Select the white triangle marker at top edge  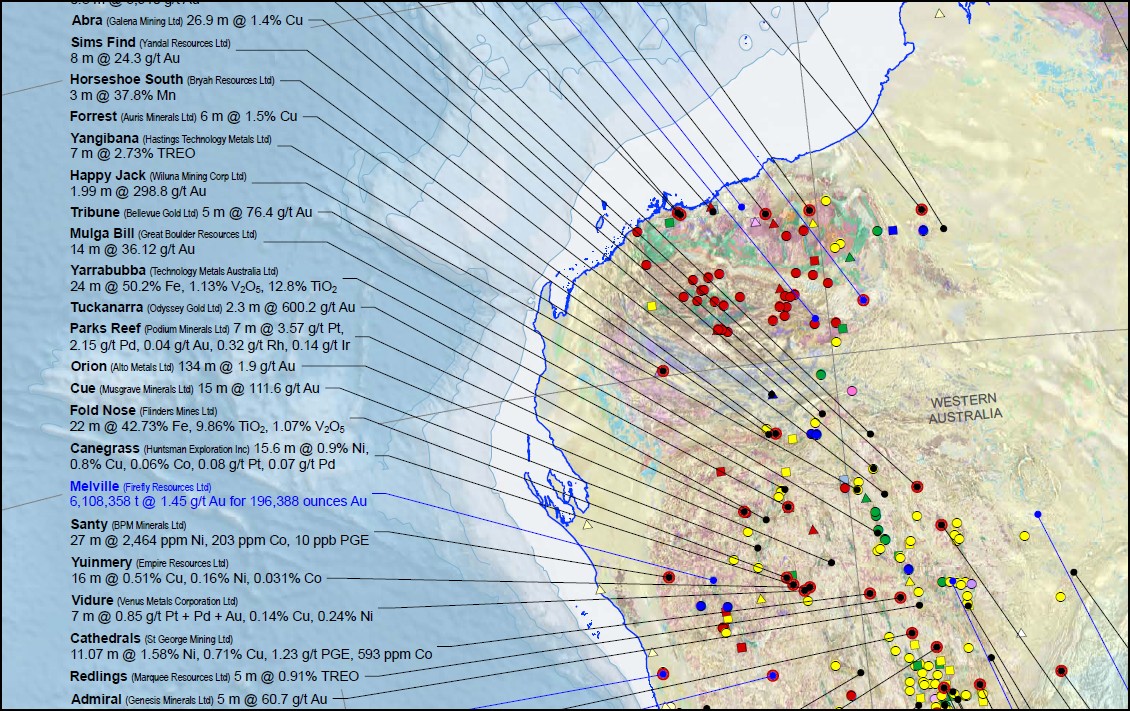pyautogui.click(x=939, y=13)
